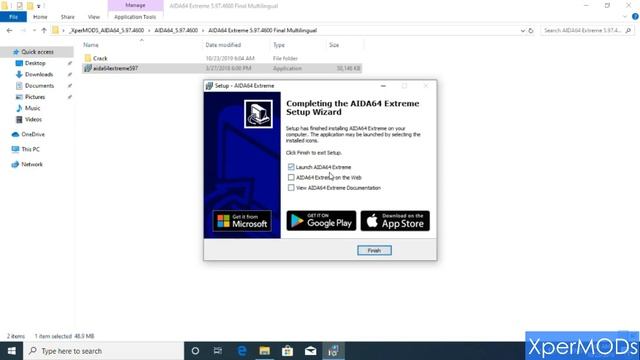Sort by Size column header
The width and height of the screenshot is (640, 360).
pyautogui.click(x=334, y=45)
